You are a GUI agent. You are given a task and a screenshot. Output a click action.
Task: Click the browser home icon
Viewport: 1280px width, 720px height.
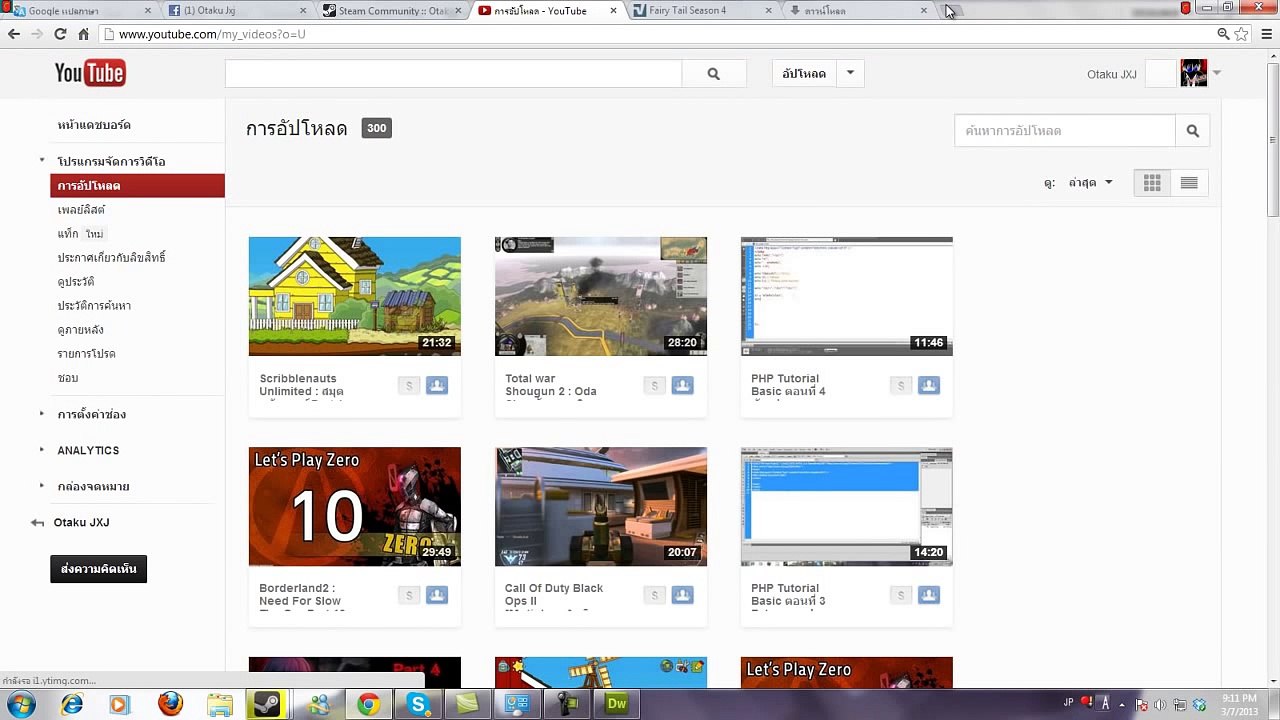tap(83, 34)
